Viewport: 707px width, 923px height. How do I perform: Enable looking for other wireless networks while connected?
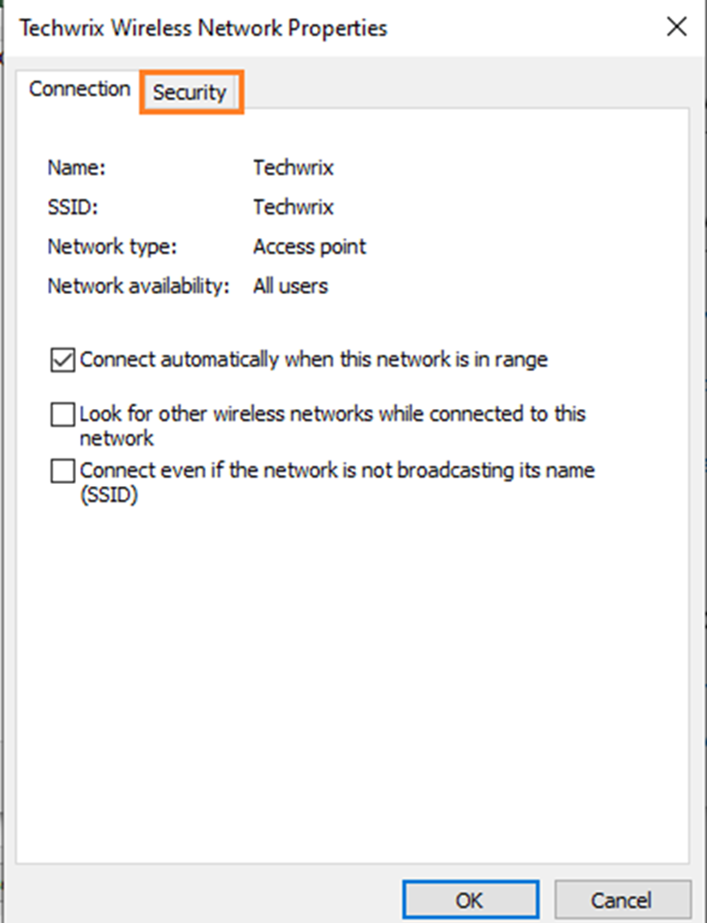(x=62, y=414)
